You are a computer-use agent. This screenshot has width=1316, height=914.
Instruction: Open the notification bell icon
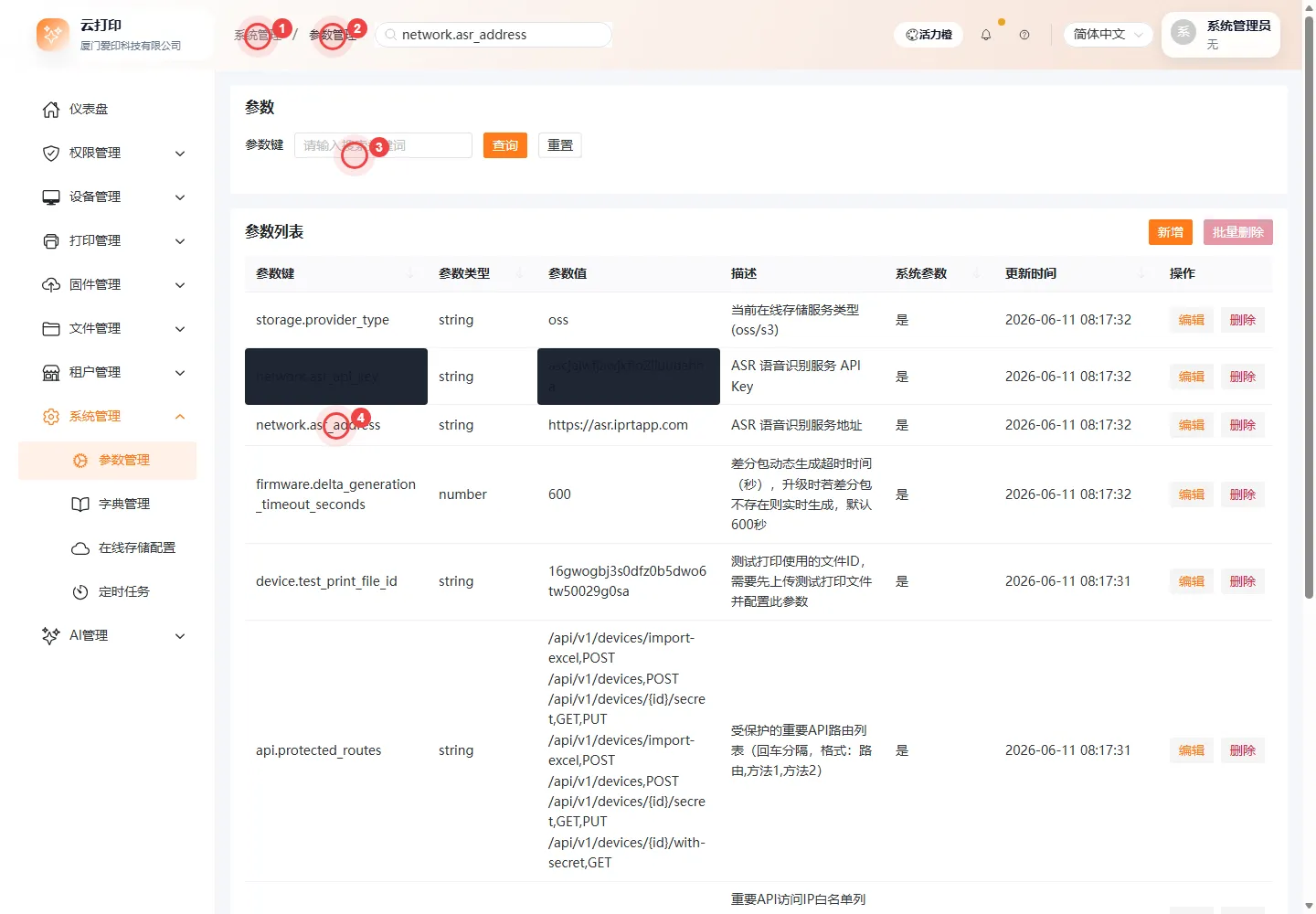tap(986, 35)
